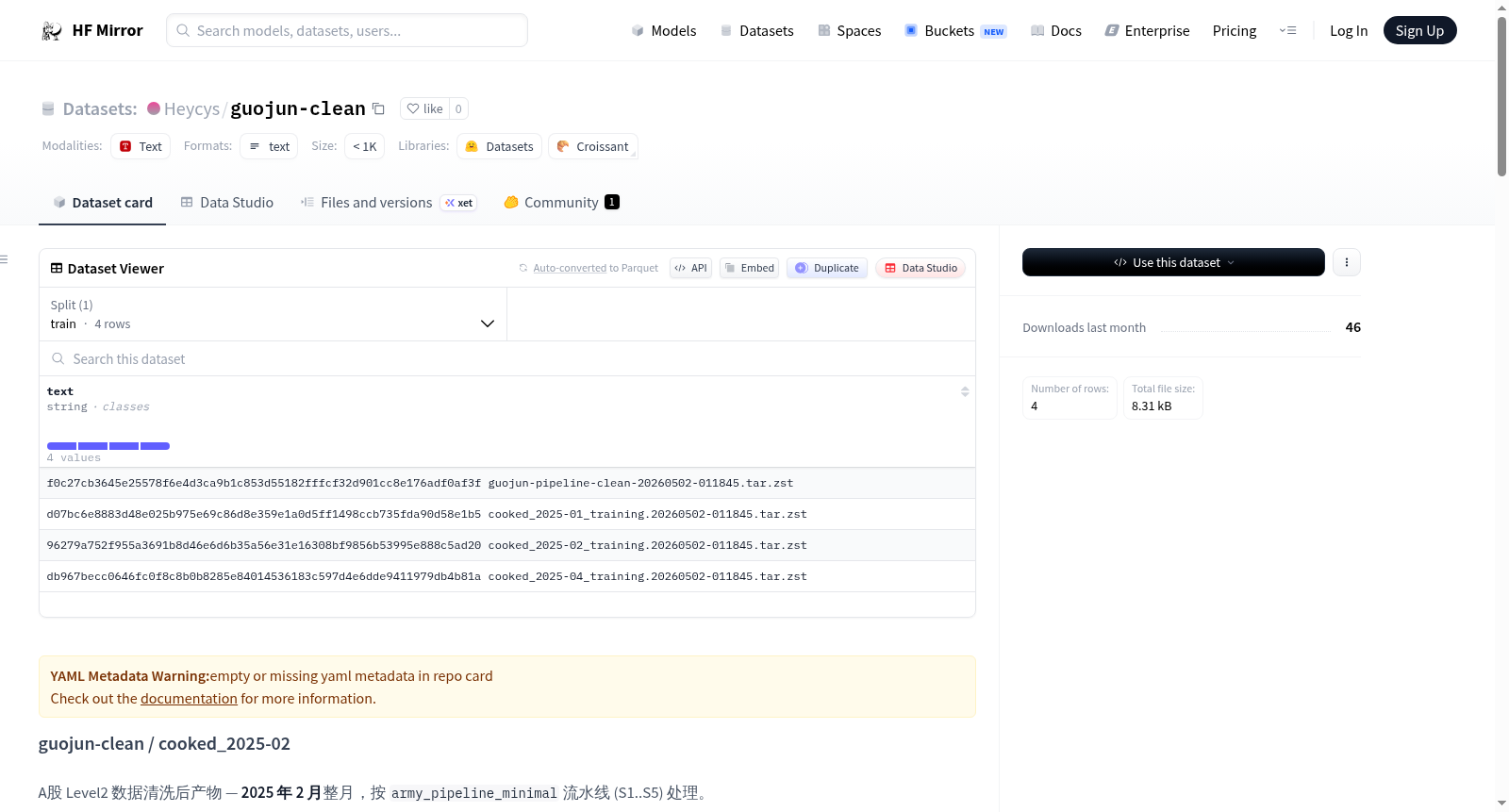
Task: Click the xet badge on Files and versions
Action: (x=459, y=203)
